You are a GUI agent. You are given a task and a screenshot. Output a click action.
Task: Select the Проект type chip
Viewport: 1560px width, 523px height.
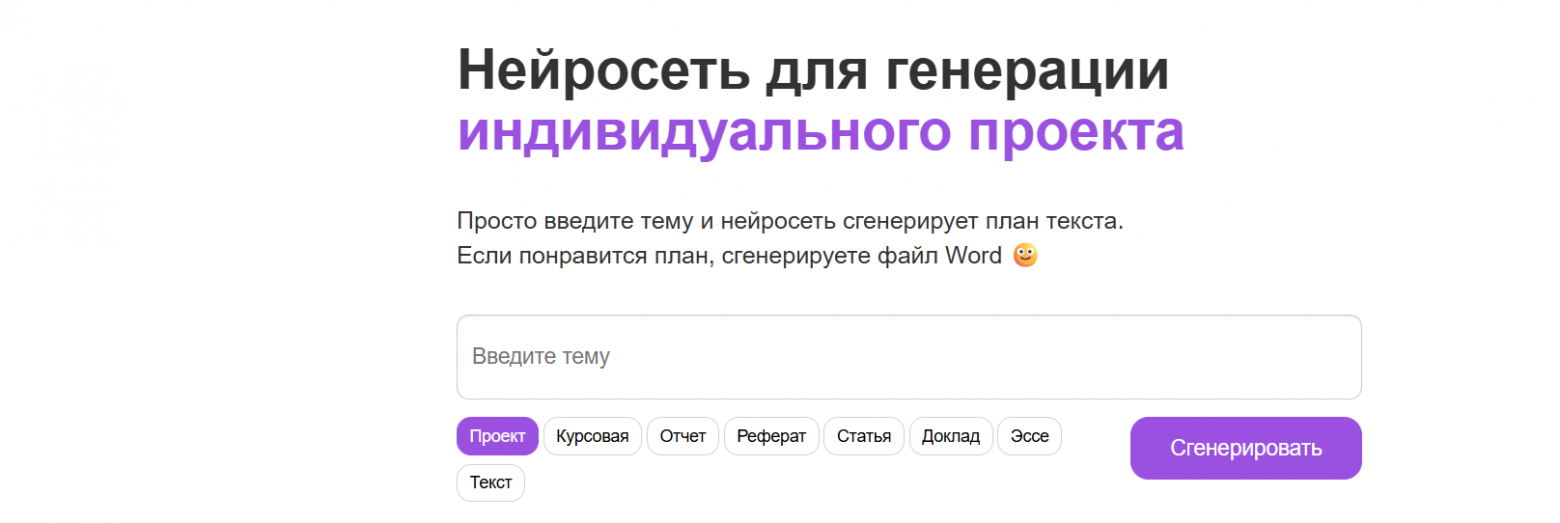point(497,436)
